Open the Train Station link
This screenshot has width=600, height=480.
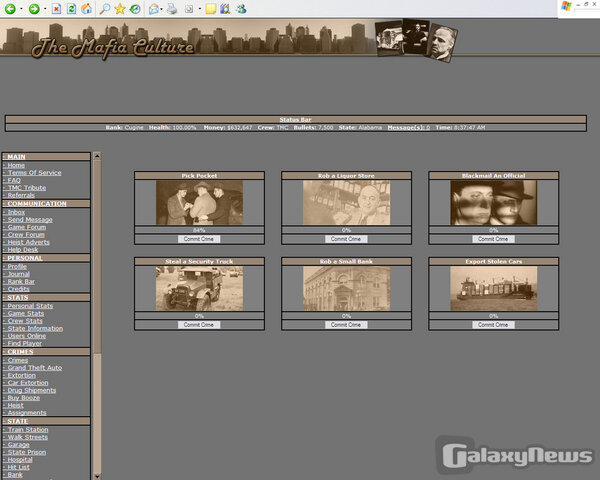(28, 429)
